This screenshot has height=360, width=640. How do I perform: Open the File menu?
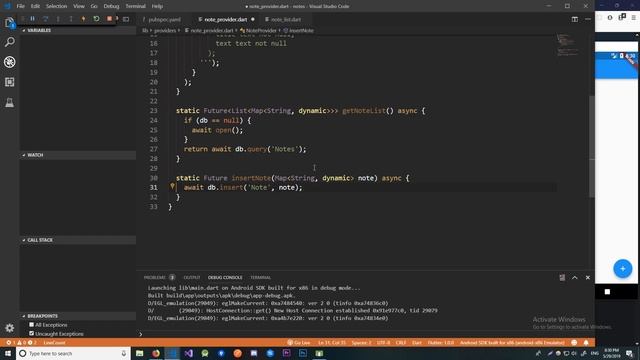click(x=20, y=6)
